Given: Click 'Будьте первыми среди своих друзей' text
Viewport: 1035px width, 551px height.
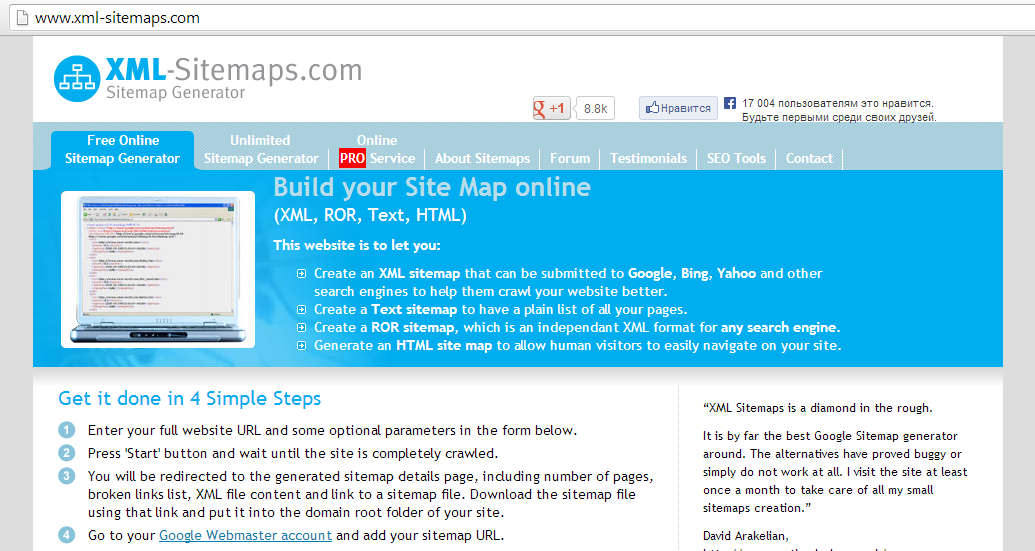Looking at the screenshot, I should pos(839,117).
